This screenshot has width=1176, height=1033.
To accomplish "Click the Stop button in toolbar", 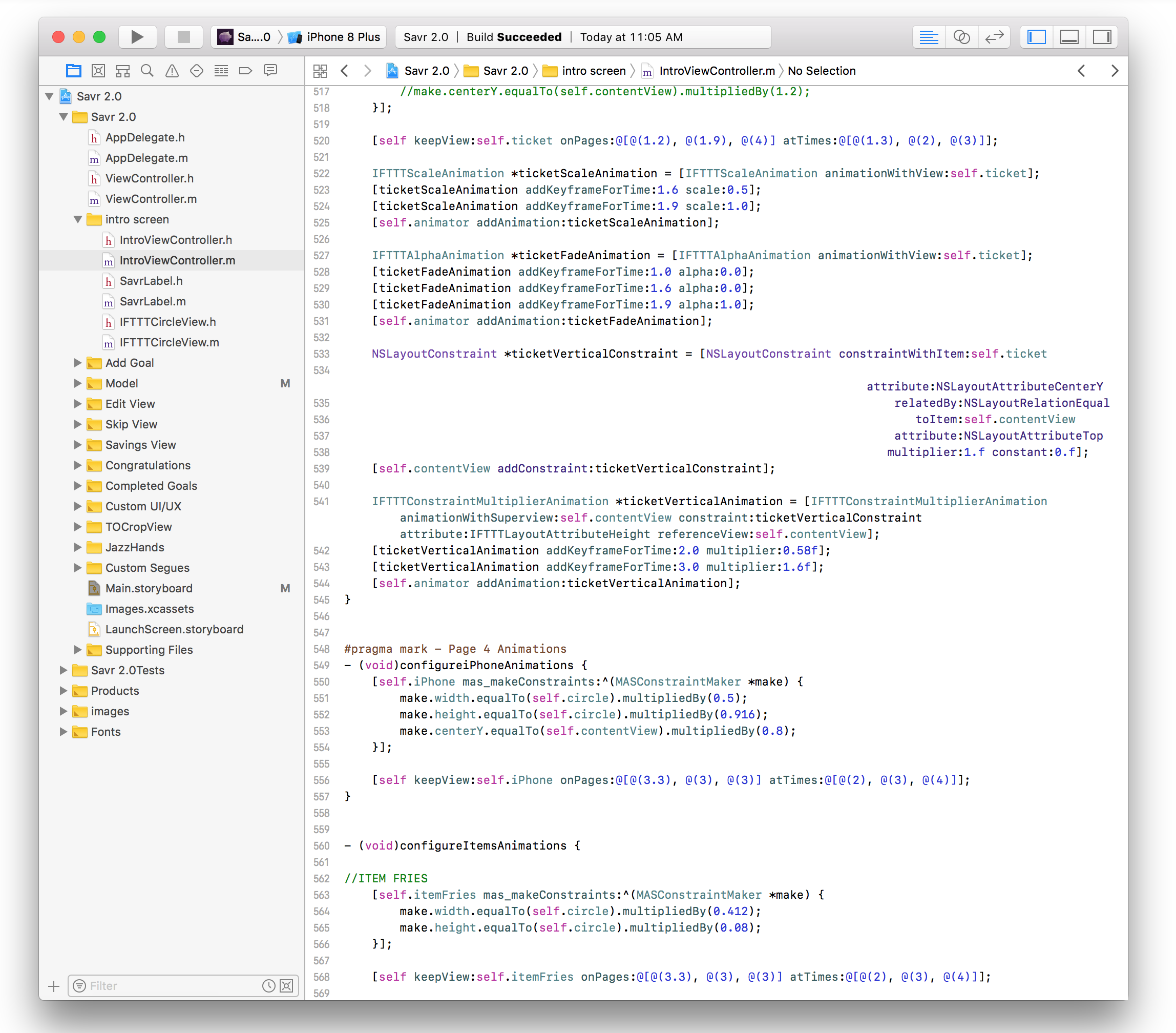I will [x=183, y=37].
